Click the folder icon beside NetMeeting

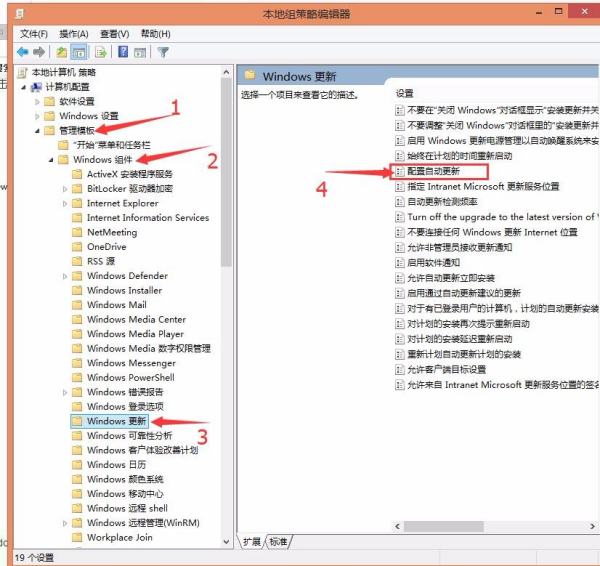77,232
